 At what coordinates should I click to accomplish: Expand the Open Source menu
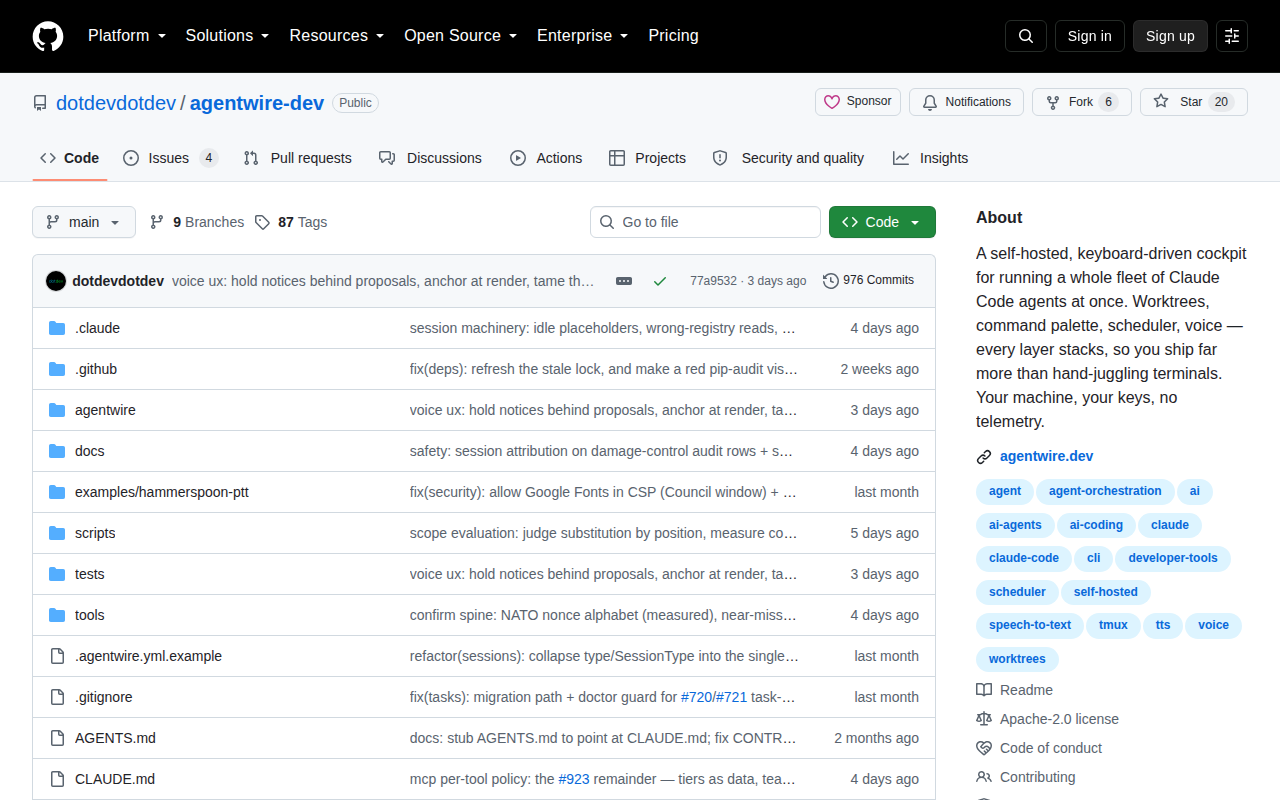(460, 36)
